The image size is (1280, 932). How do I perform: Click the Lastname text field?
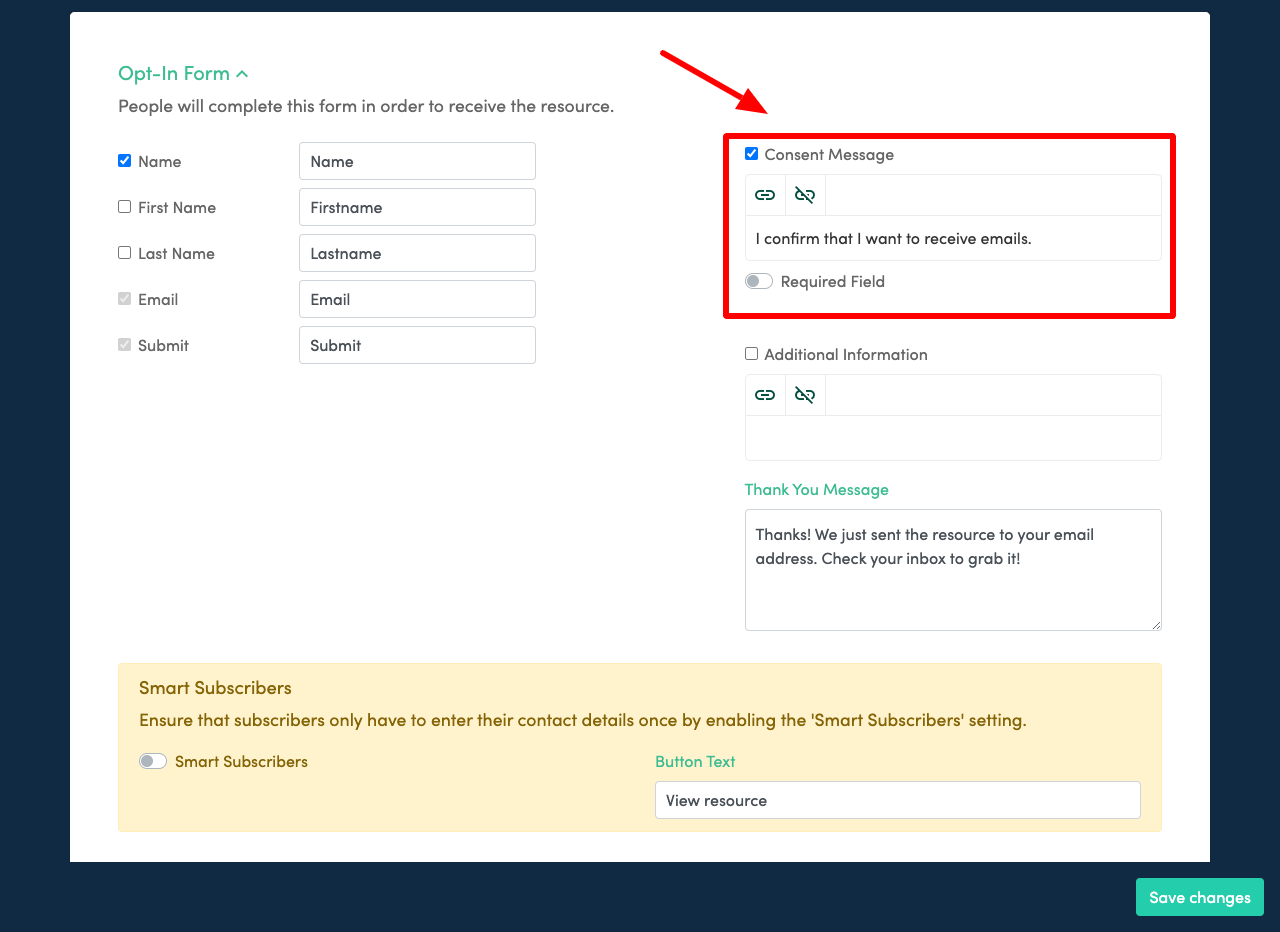pos(417,253)
